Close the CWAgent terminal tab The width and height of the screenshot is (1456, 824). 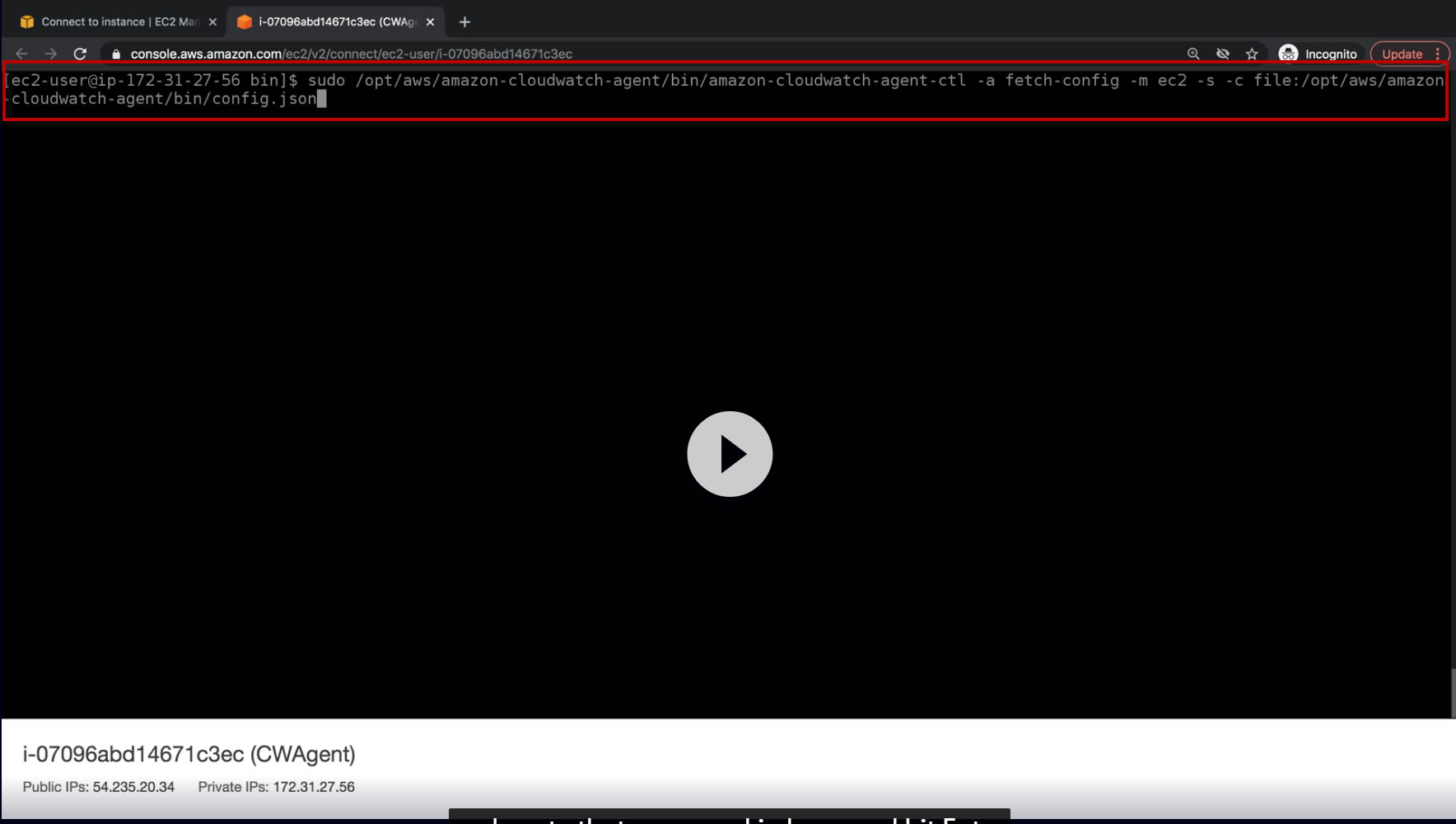430,22
